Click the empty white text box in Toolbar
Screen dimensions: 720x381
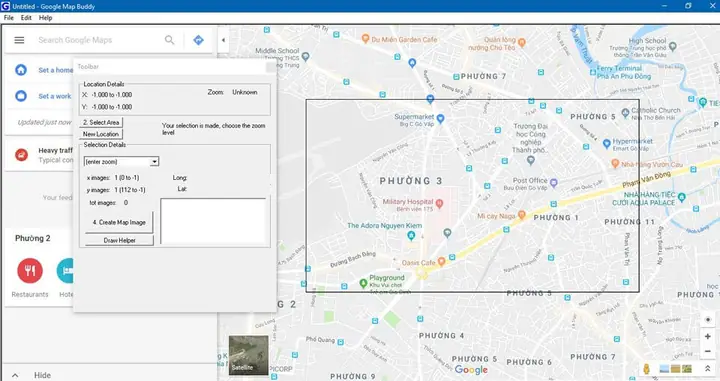click(x=213, y=221)
